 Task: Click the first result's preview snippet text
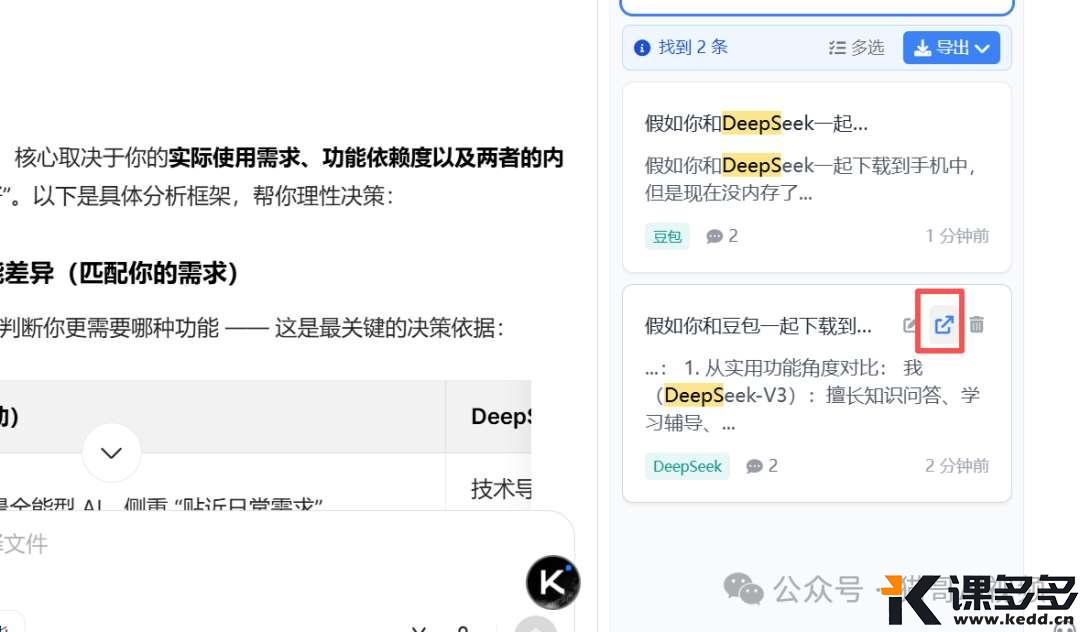pyautogui.click(x=810, y=178)
